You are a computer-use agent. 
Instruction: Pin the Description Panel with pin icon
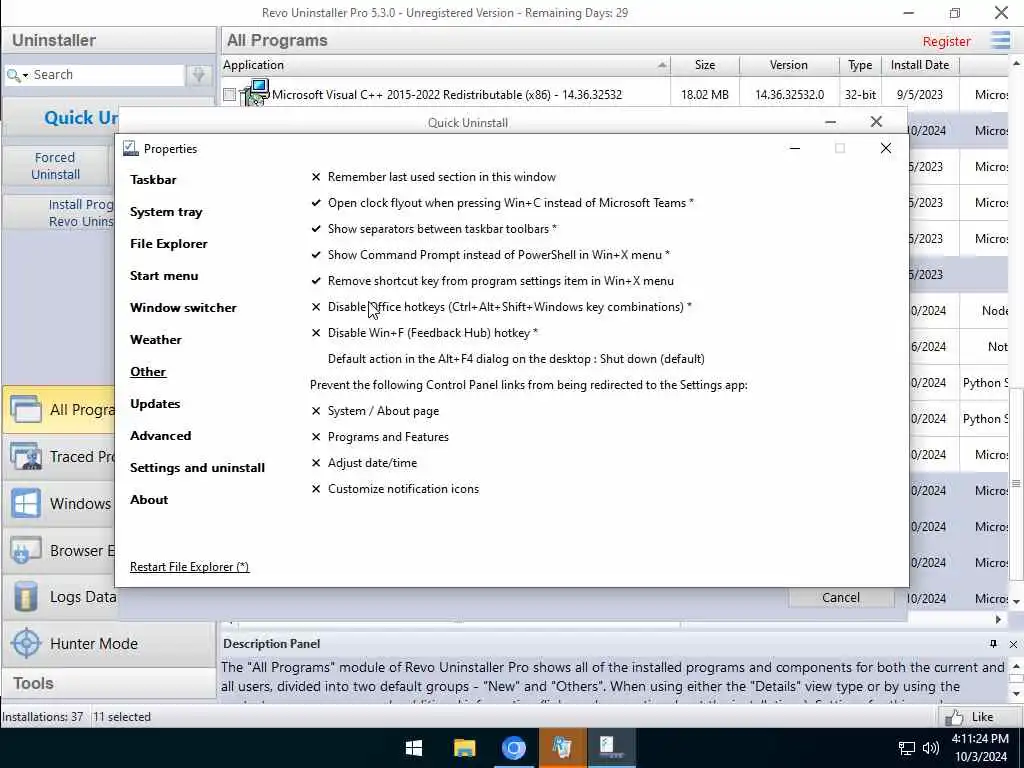tap(993, 644)
